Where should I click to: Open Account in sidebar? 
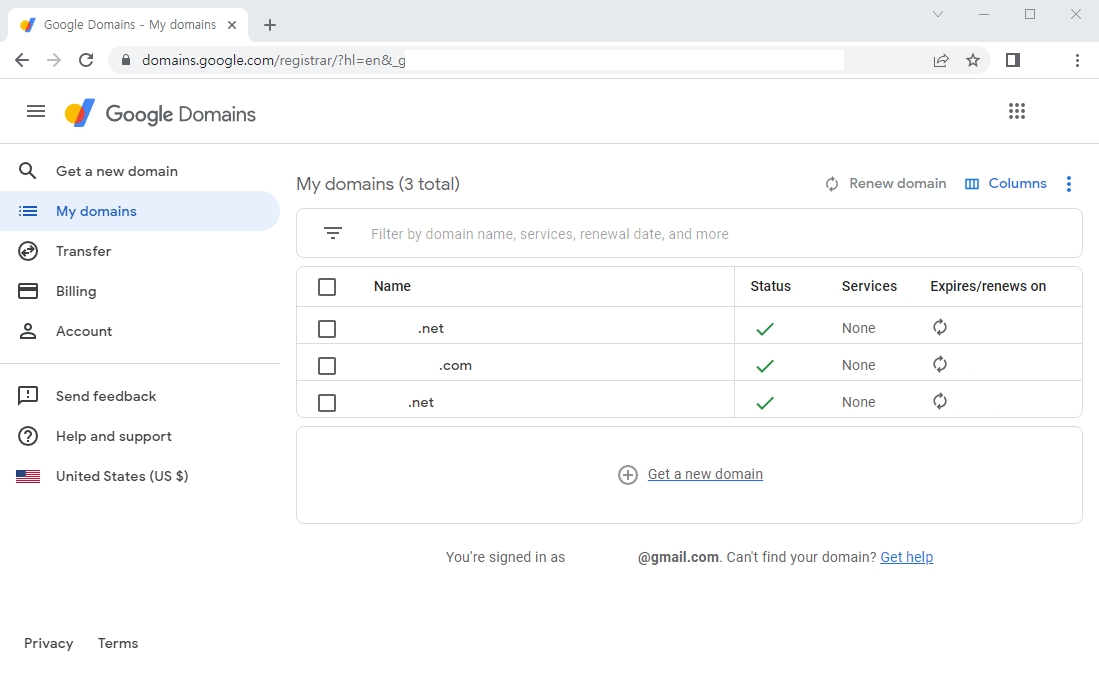pyautogui.click(x=140, y=331)
